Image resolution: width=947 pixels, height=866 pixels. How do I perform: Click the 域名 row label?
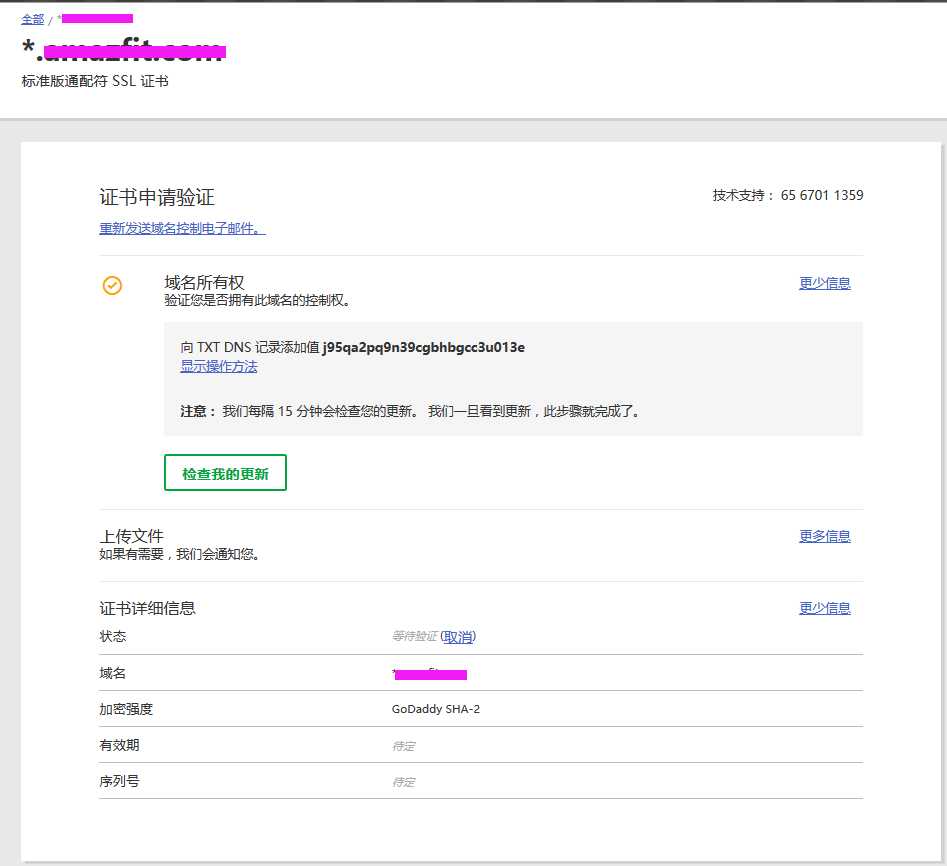click(x=113, y=673)
